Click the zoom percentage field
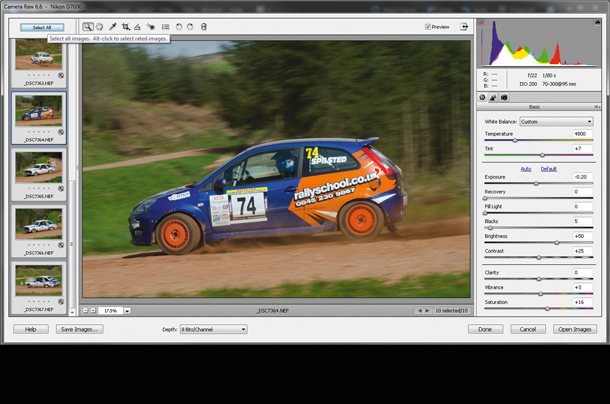This screenshot has height=404, width=610. pyautogui.click(x=111, y=311)
